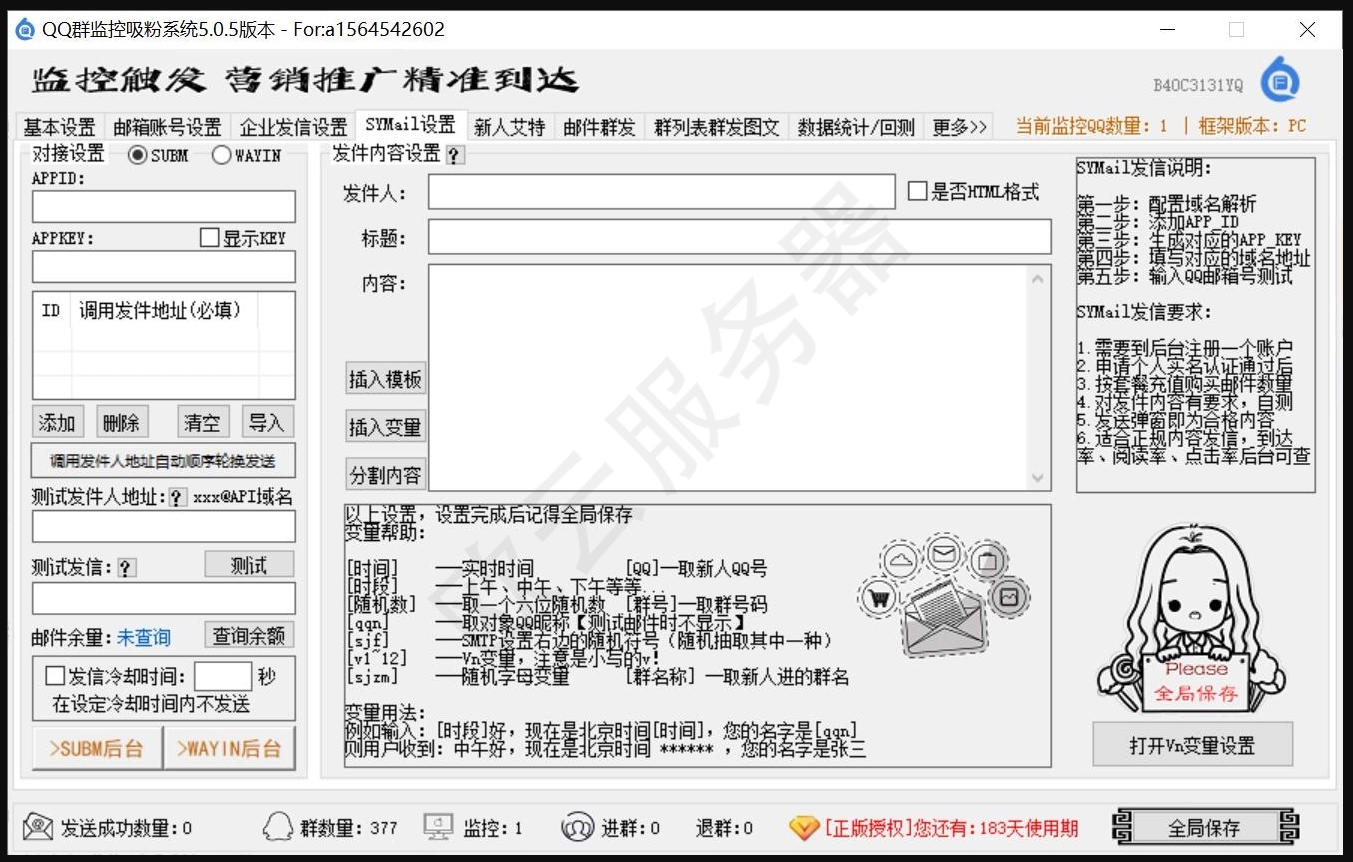This screenshot has width=1353, height=862.
Task: Open the 新人艾特 tab
Action: pyautogui.click(x=509, y=127)
